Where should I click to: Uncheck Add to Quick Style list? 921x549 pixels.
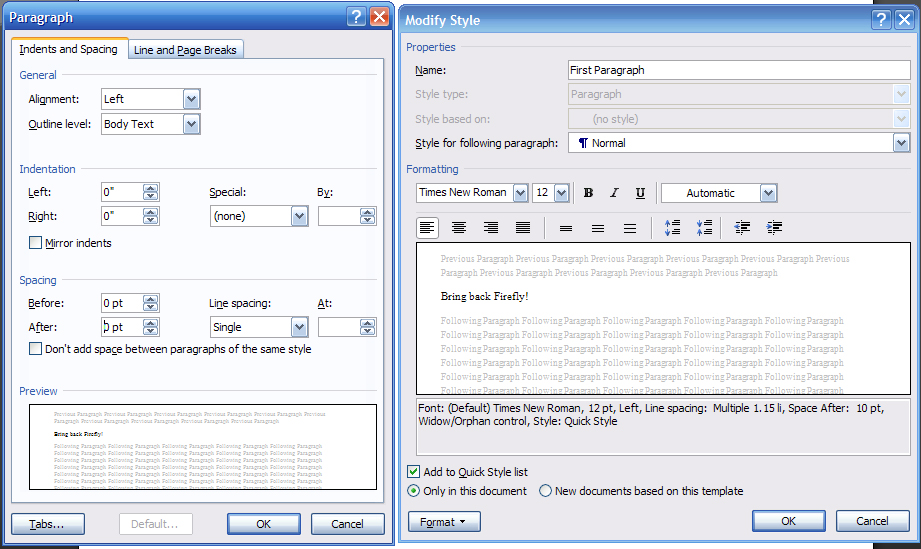tap(414, 472)
